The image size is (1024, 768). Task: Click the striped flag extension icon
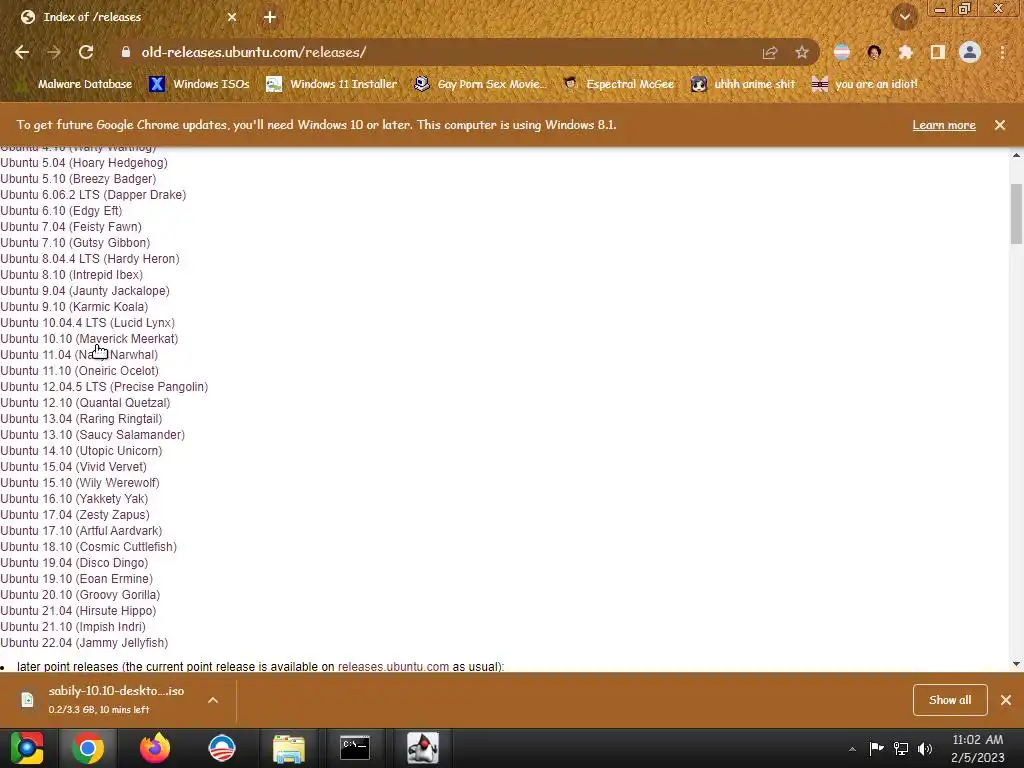[x=842, y=52]
